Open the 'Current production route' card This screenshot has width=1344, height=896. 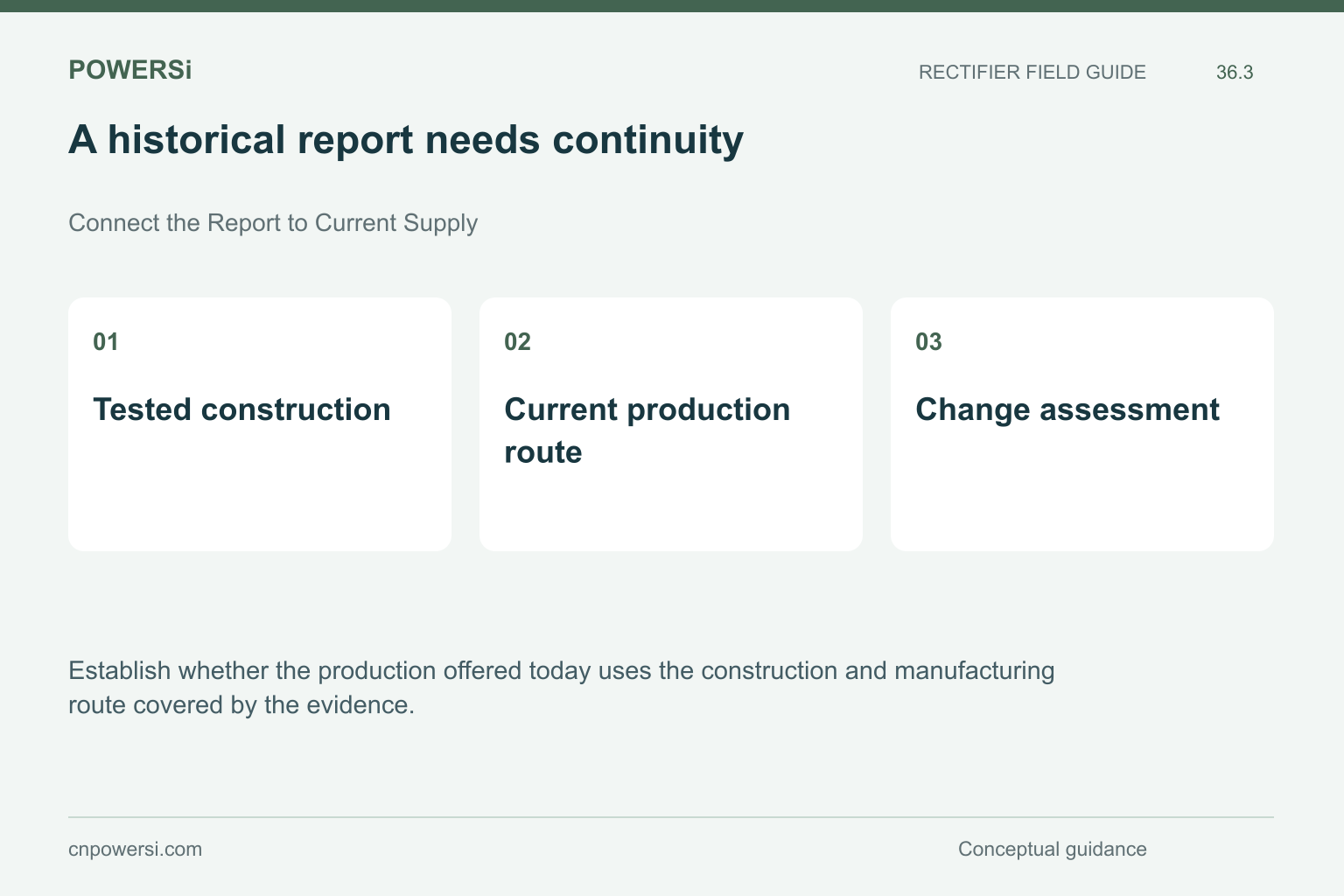(671, 424)
